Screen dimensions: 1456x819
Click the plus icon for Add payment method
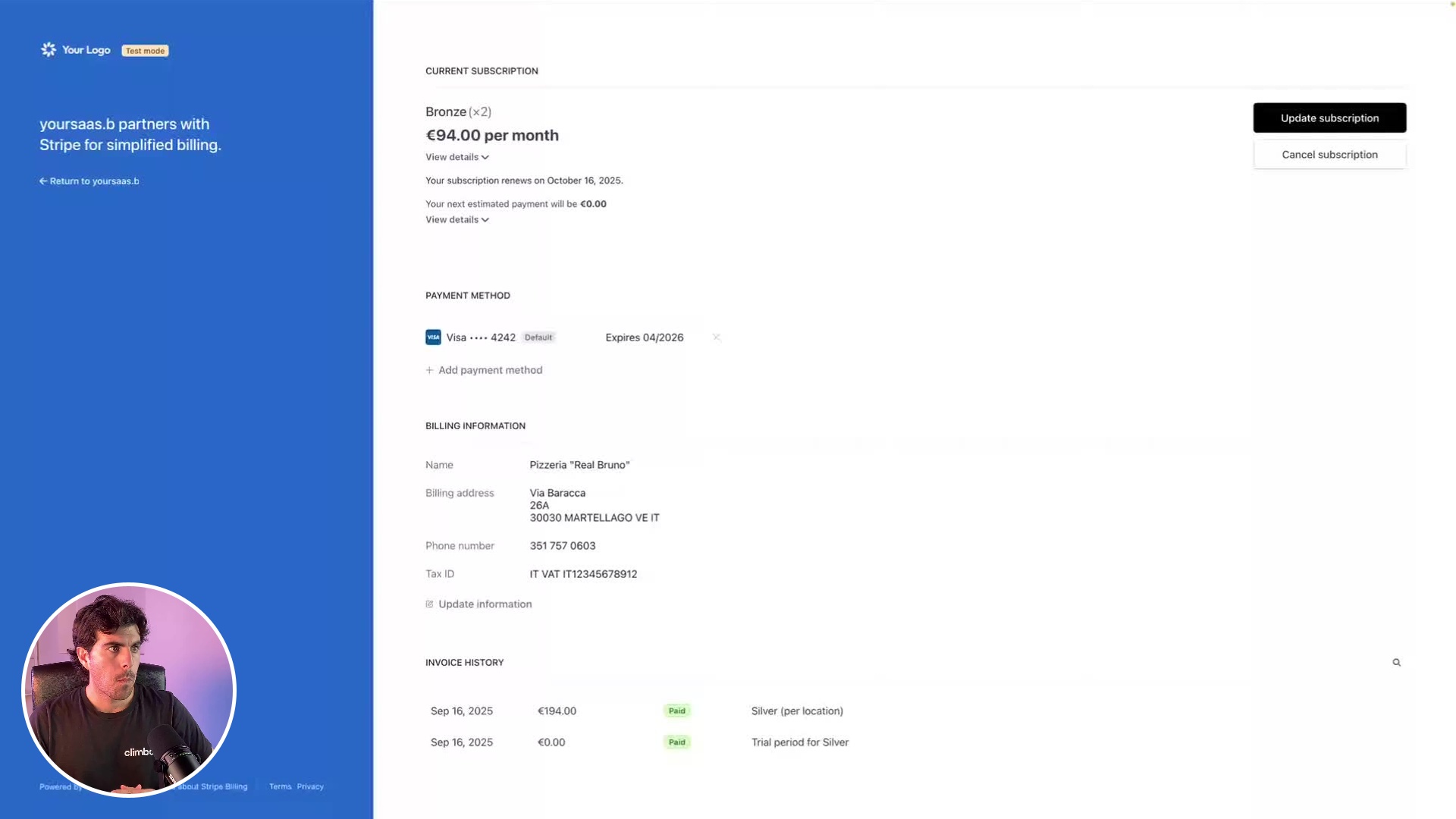click(429, 370)
